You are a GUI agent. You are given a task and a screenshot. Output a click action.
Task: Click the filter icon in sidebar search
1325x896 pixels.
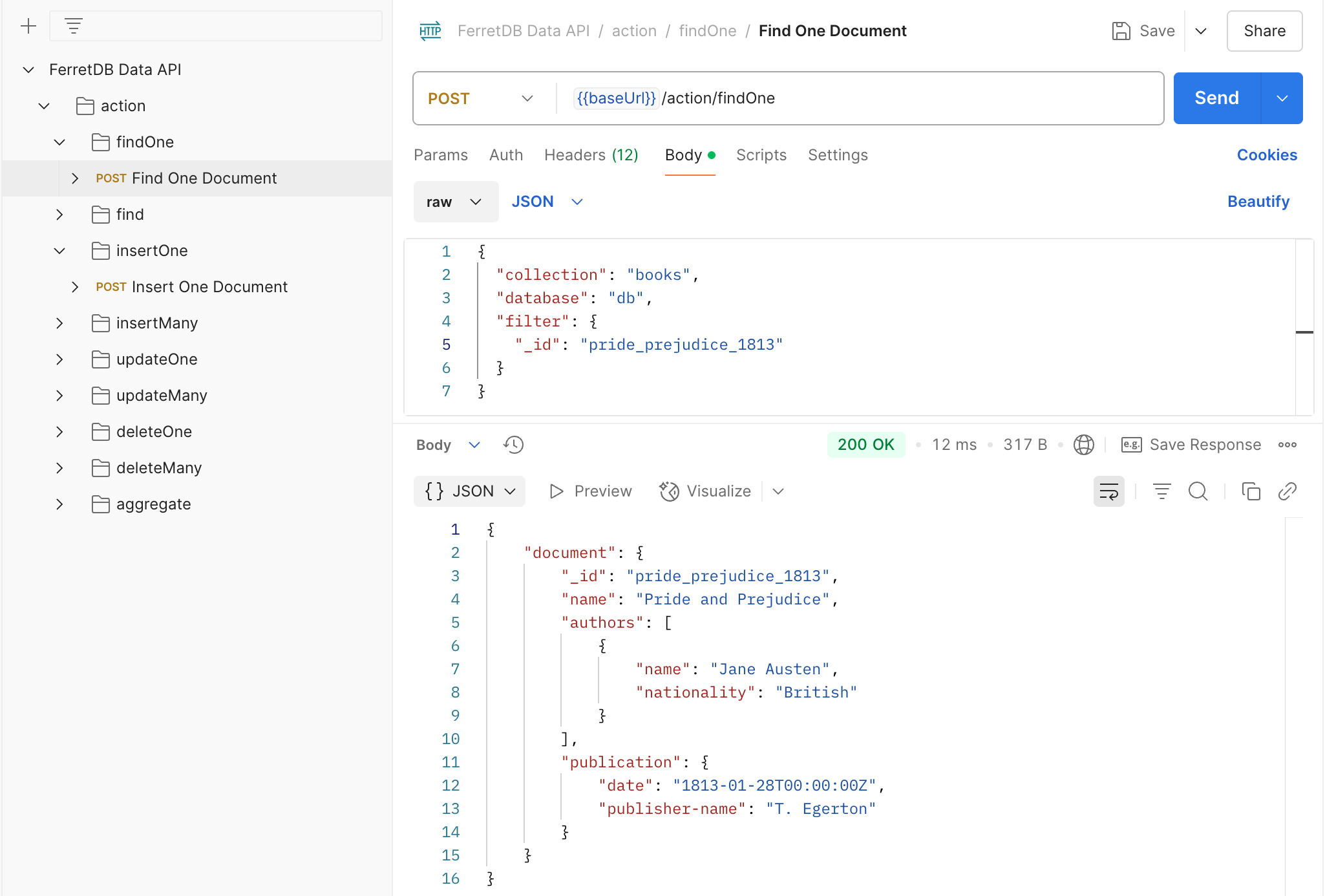click(x=74, y=27)
